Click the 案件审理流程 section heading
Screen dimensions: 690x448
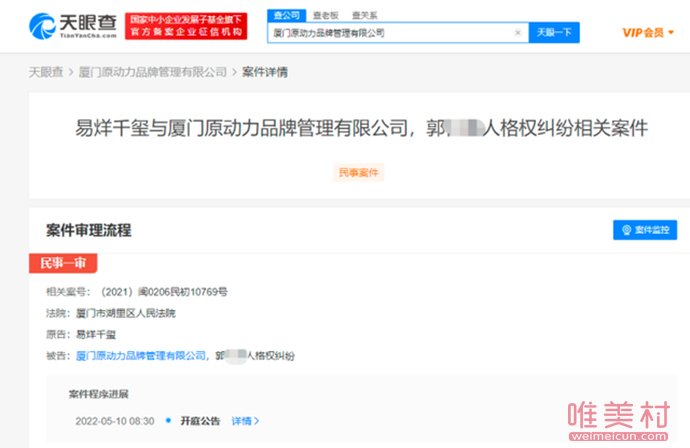88,230
